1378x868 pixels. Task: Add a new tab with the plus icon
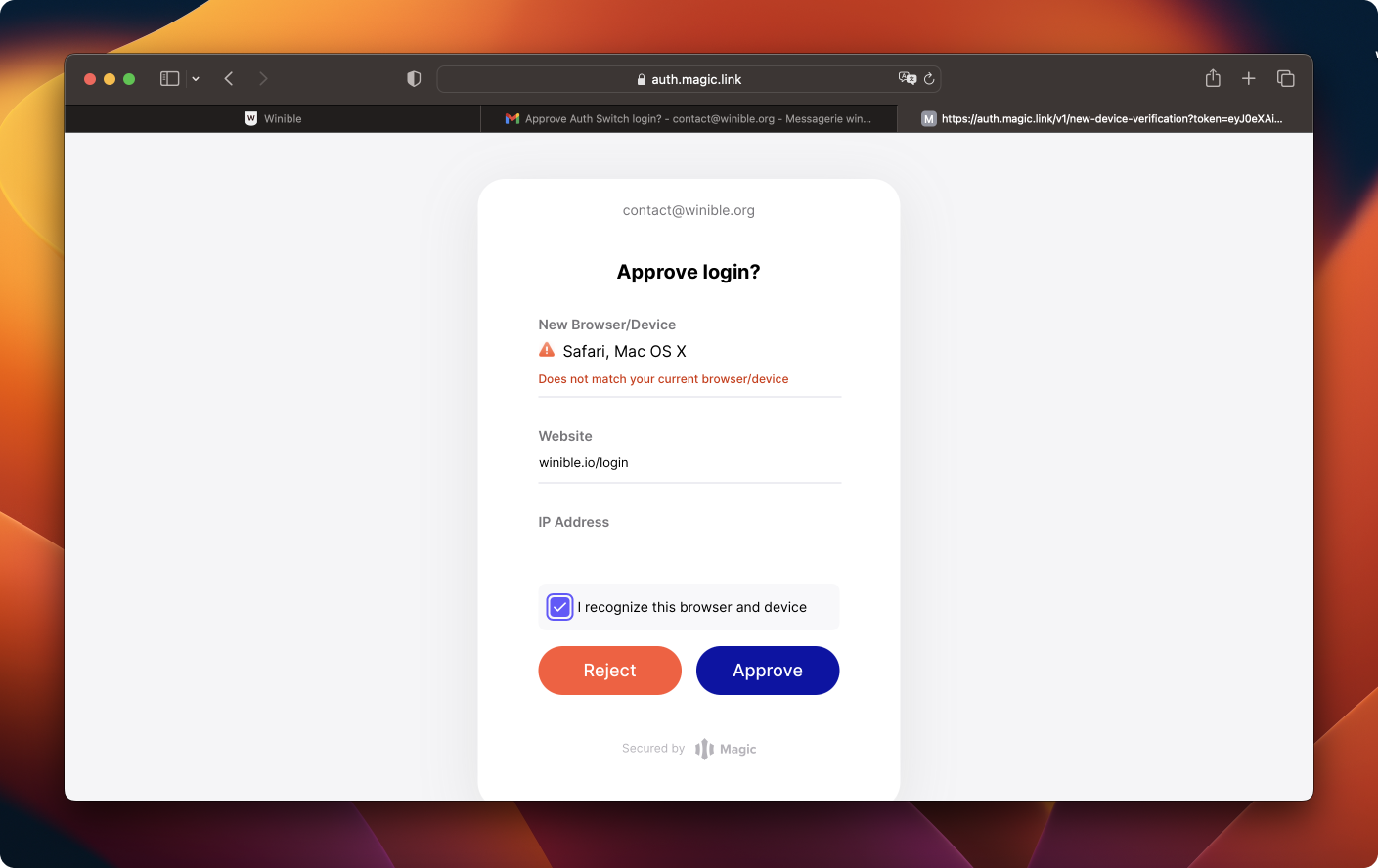[1249, 78]
